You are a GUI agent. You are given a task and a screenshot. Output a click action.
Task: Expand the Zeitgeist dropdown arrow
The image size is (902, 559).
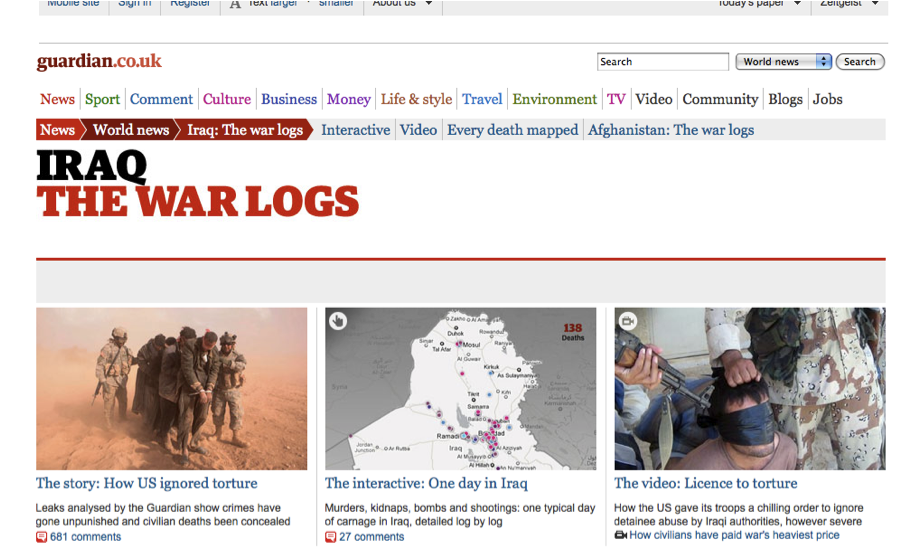coord(875,3)
